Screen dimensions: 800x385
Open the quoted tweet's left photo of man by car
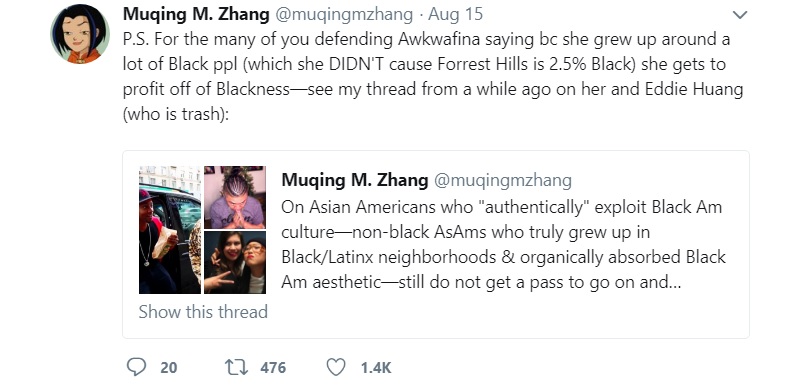pos(170,230)
